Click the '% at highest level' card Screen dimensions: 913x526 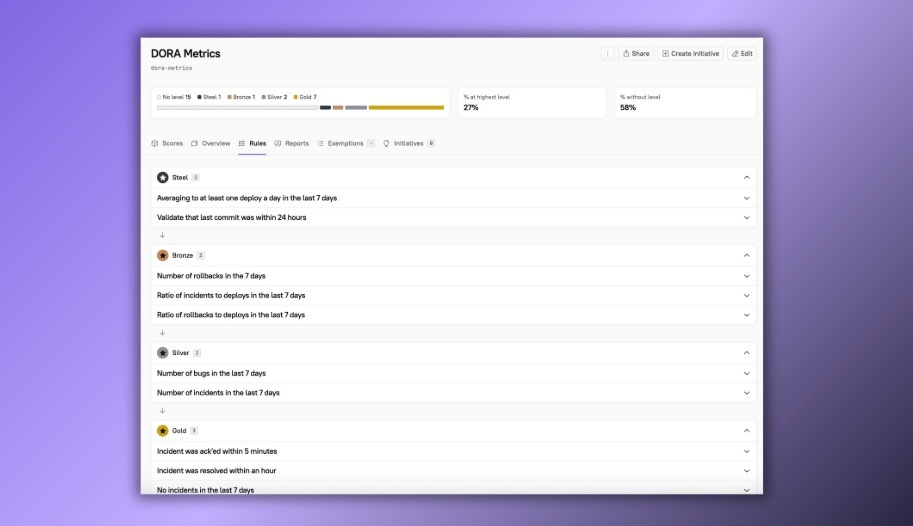coord(531,102)
